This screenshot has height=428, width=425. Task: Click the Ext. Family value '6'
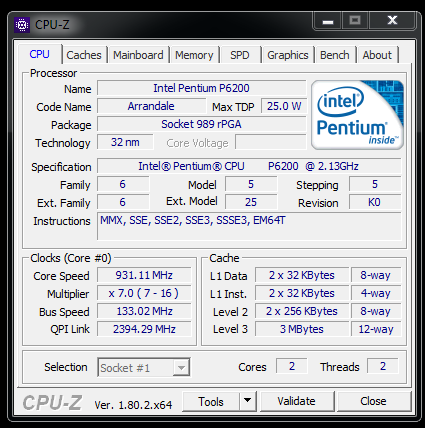click(123, 202)
